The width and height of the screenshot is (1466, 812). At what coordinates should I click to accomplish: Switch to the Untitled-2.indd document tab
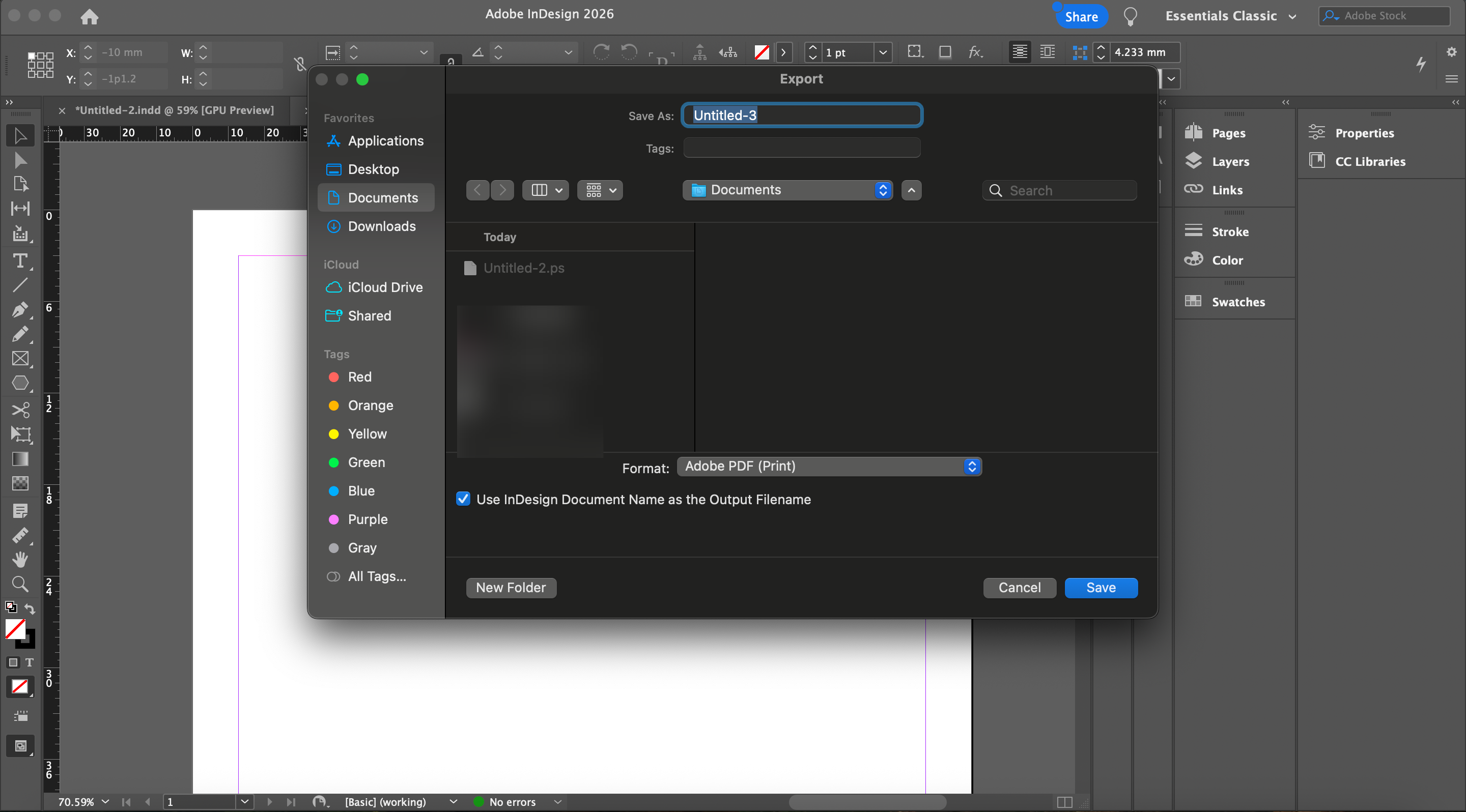point(174,110)
